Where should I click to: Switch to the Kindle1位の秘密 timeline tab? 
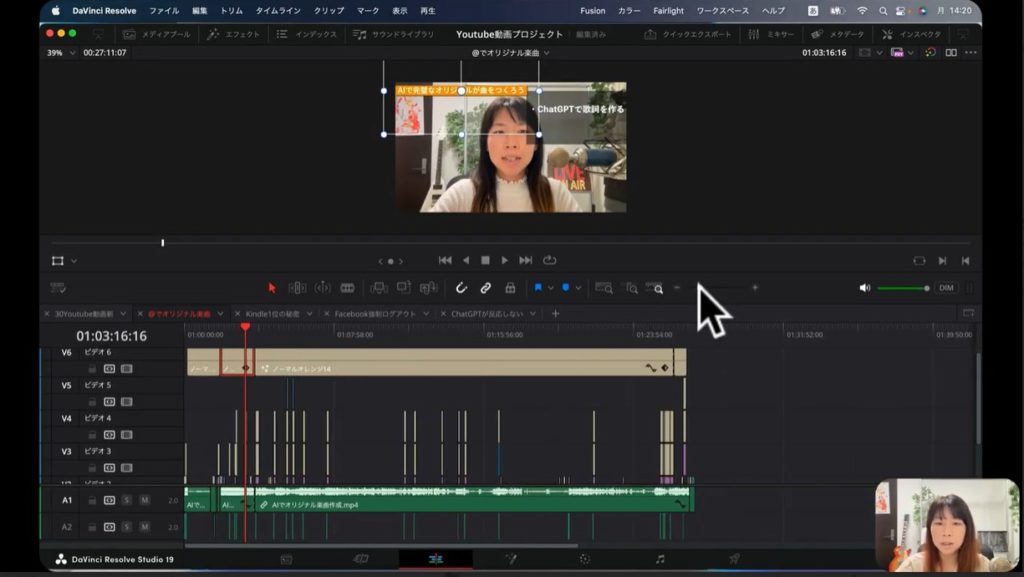tap(272, 314)
